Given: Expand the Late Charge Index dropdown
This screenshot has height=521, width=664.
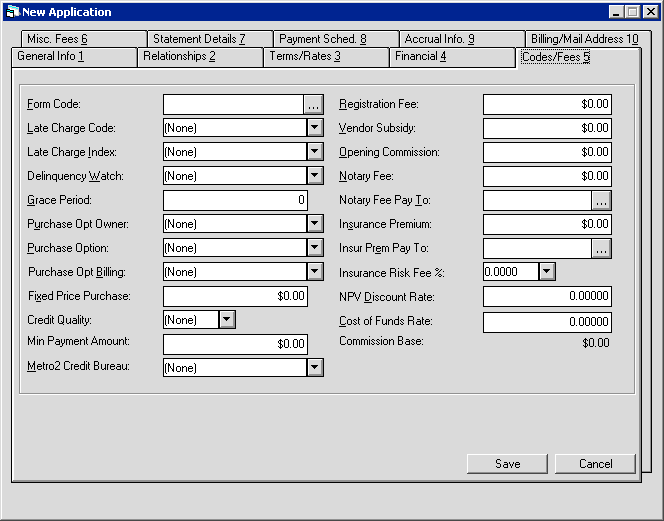Looking at the screenshot, I should click(315, 152).
